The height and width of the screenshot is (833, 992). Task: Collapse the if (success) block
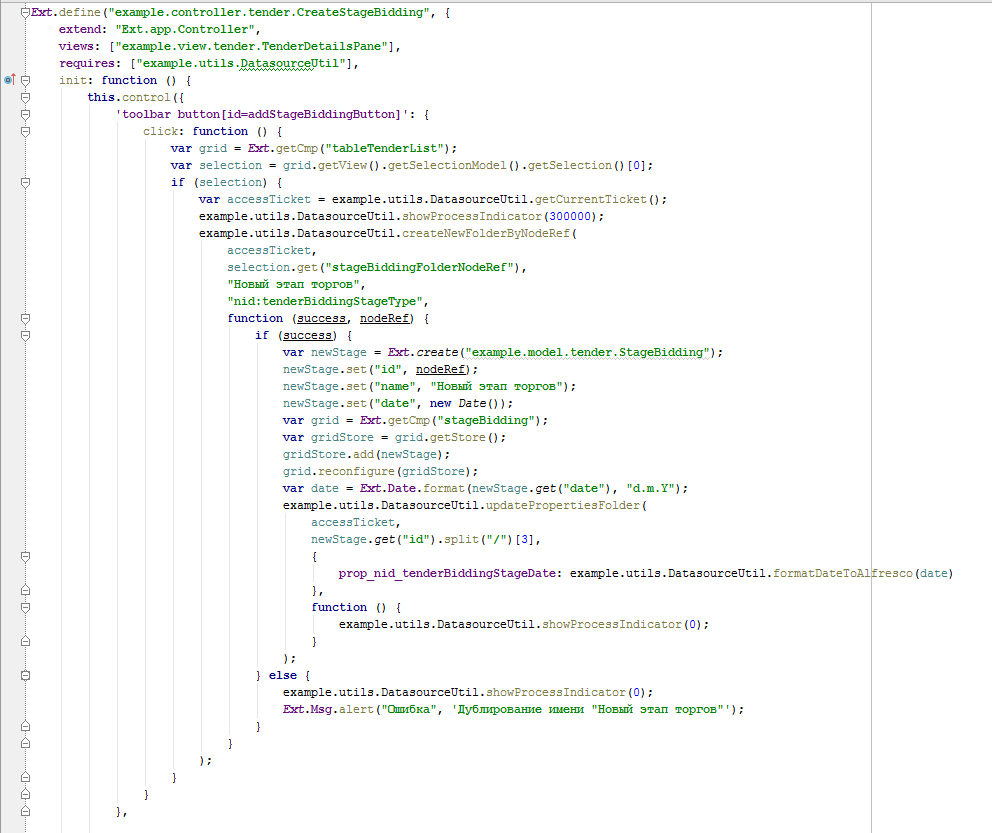(x=25, y=336)
